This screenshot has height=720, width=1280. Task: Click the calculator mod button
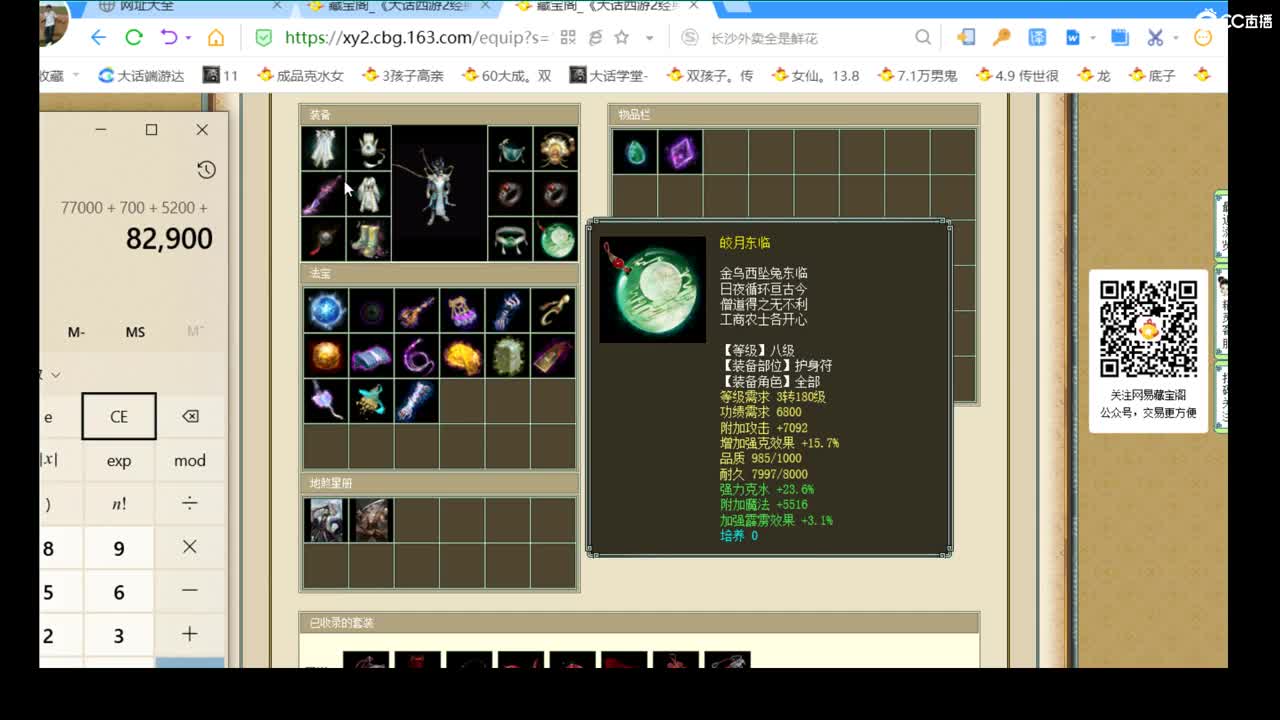coord(190,461)
